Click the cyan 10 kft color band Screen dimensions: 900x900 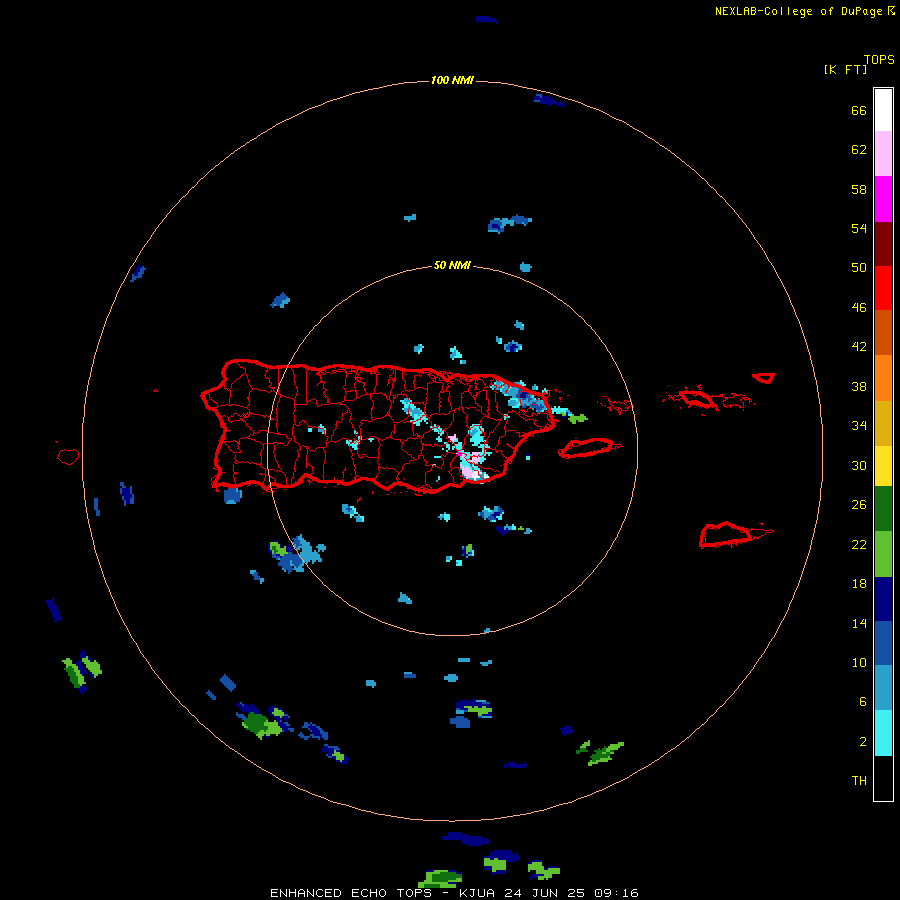(x=883, y=733)
